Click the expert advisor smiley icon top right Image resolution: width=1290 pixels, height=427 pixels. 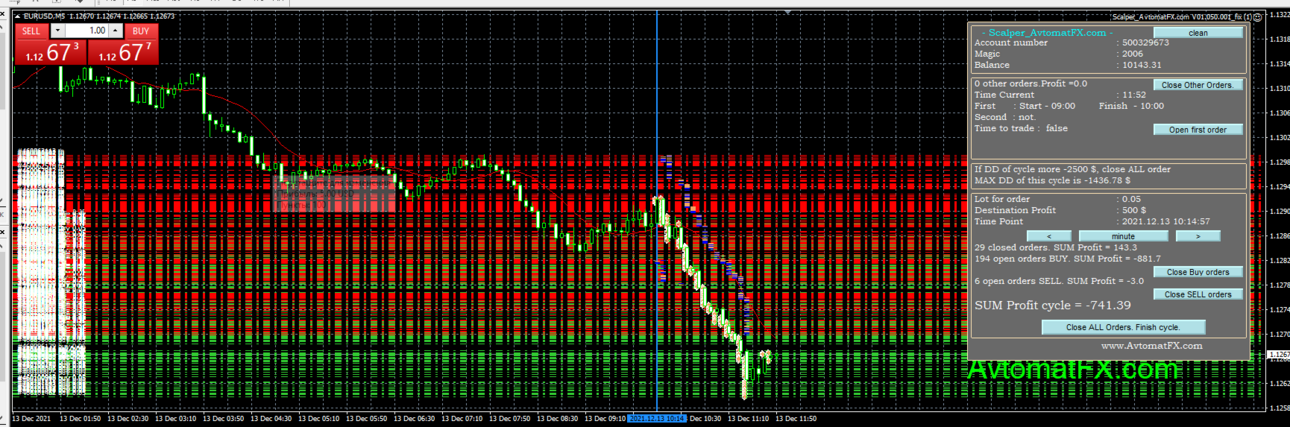tap(1256, 16)
